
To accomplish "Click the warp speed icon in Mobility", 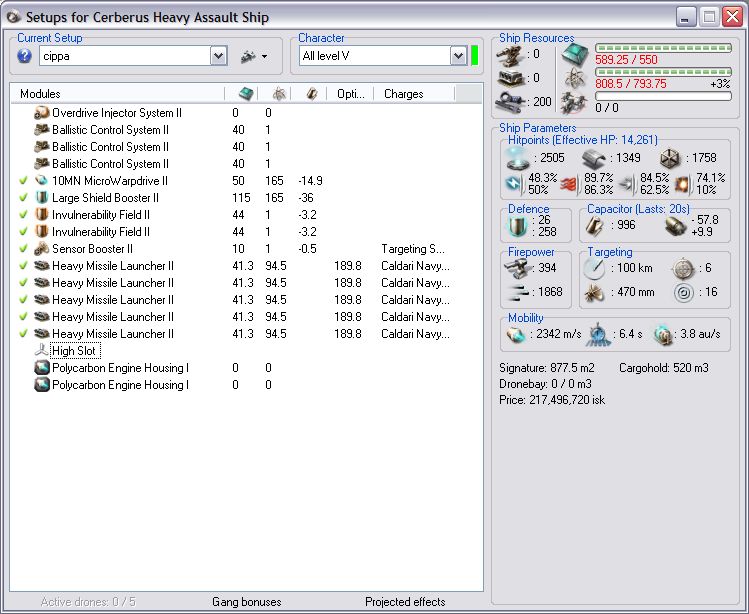I will coord(664,334).
